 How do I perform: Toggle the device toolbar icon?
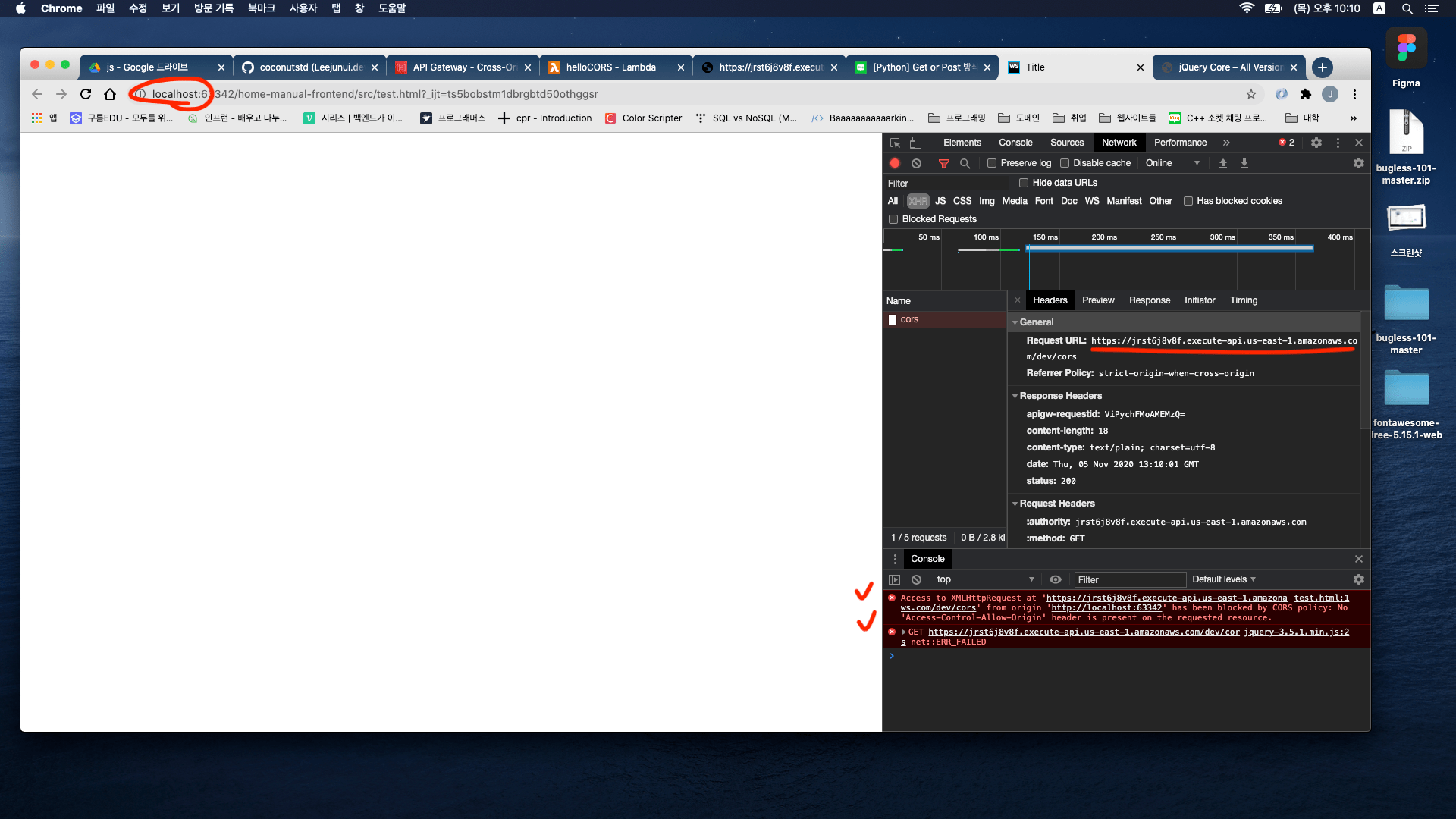(x=916, y=143)
